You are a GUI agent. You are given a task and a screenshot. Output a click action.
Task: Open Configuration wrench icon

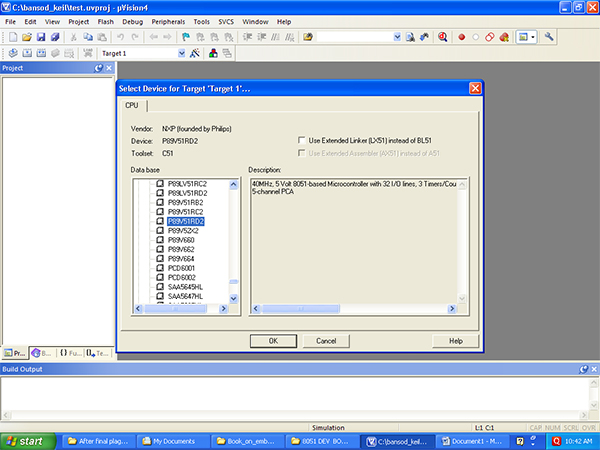549,37
